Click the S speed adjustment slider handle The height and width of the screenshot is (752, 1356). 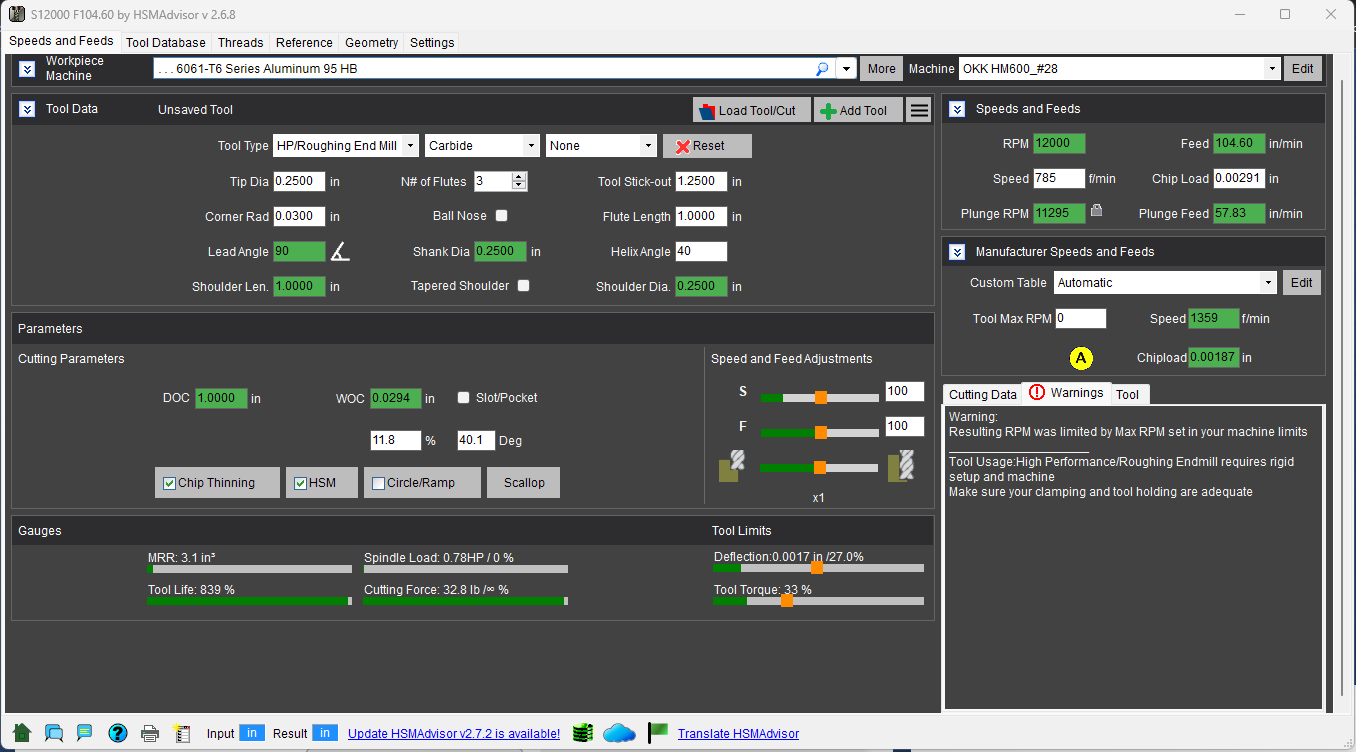820,397
